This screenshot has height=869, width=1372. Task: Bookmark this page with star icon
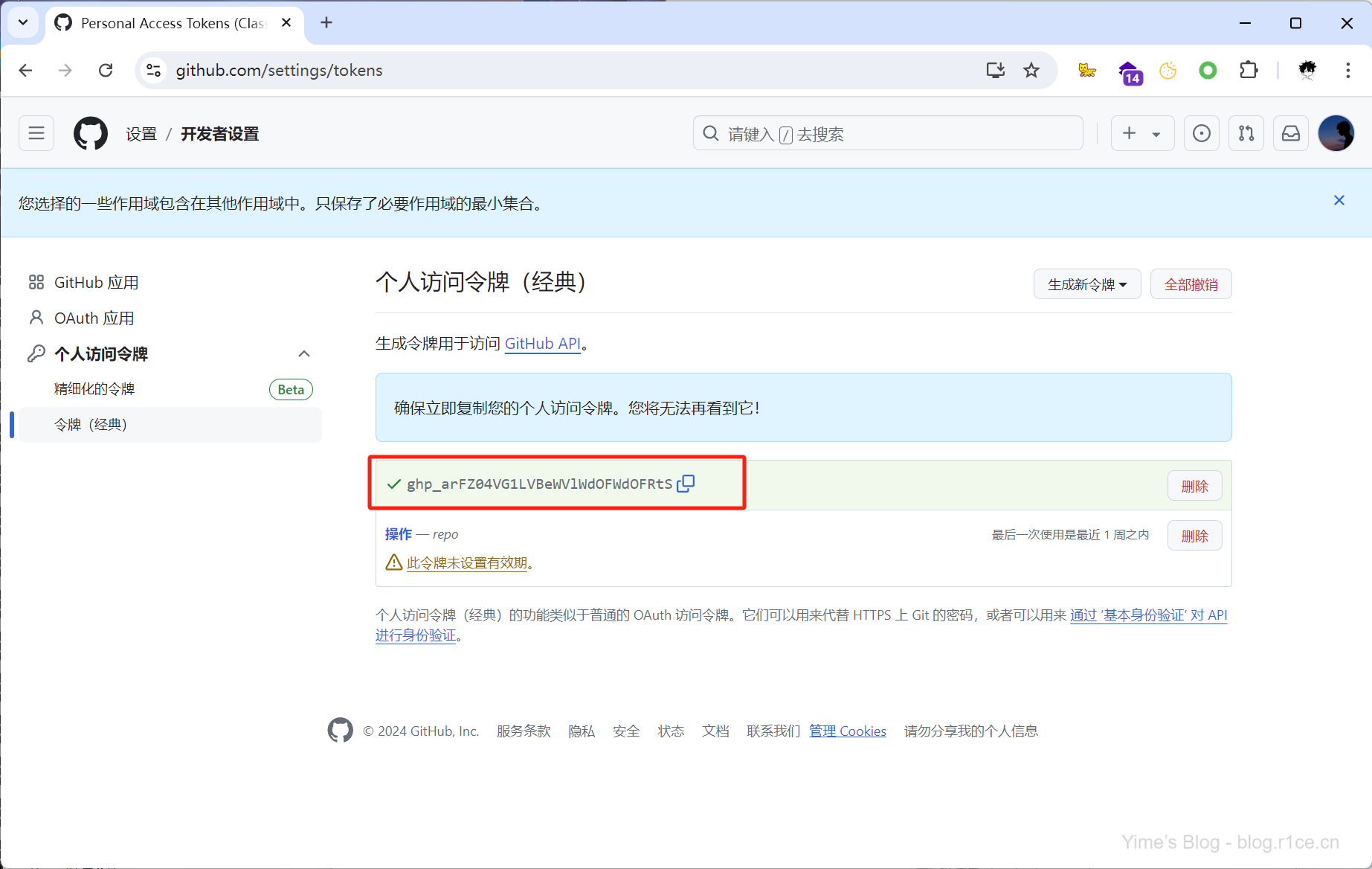tap(1031, 70)
